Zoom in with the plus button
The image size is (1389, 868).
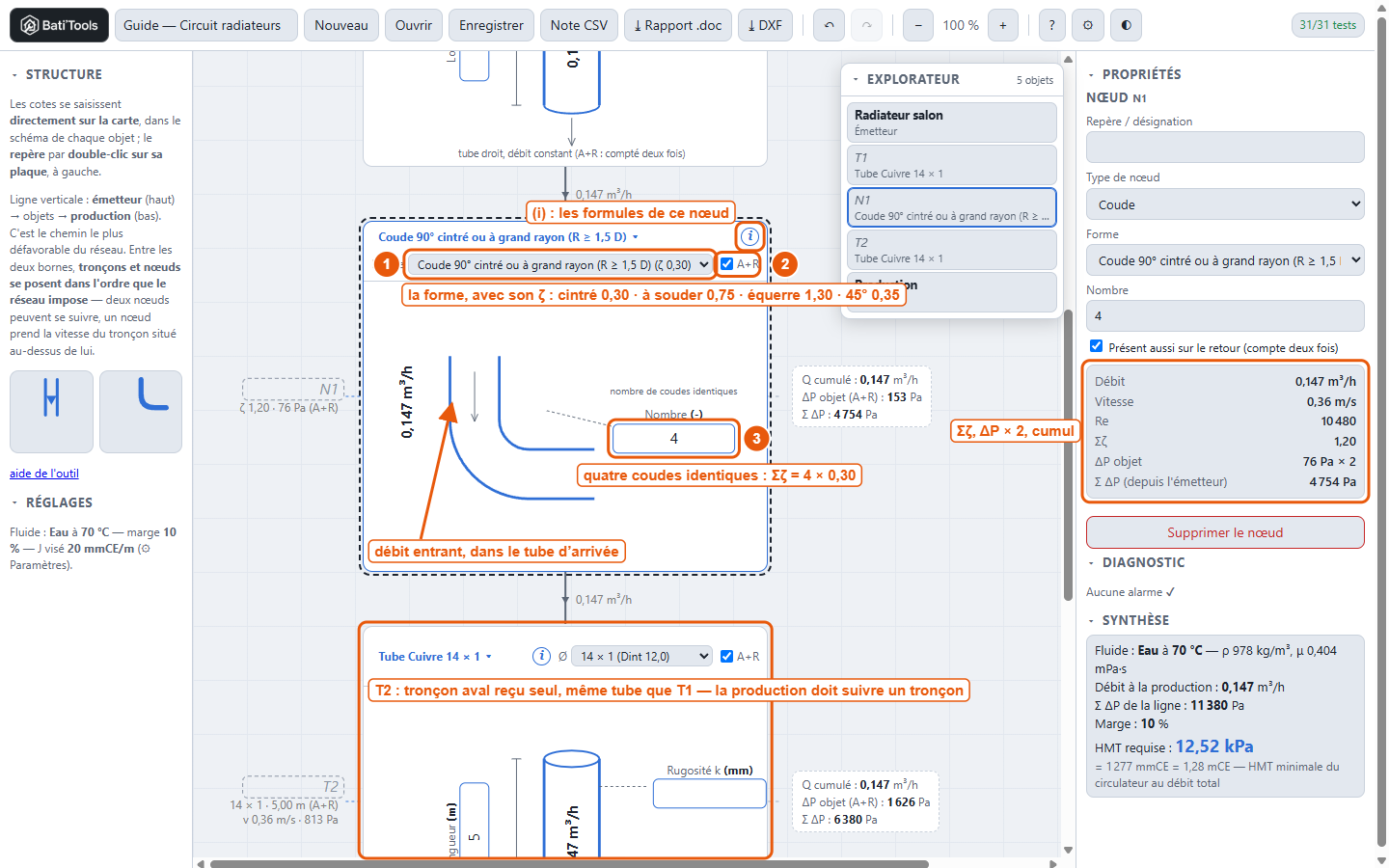pos(1003,25)
